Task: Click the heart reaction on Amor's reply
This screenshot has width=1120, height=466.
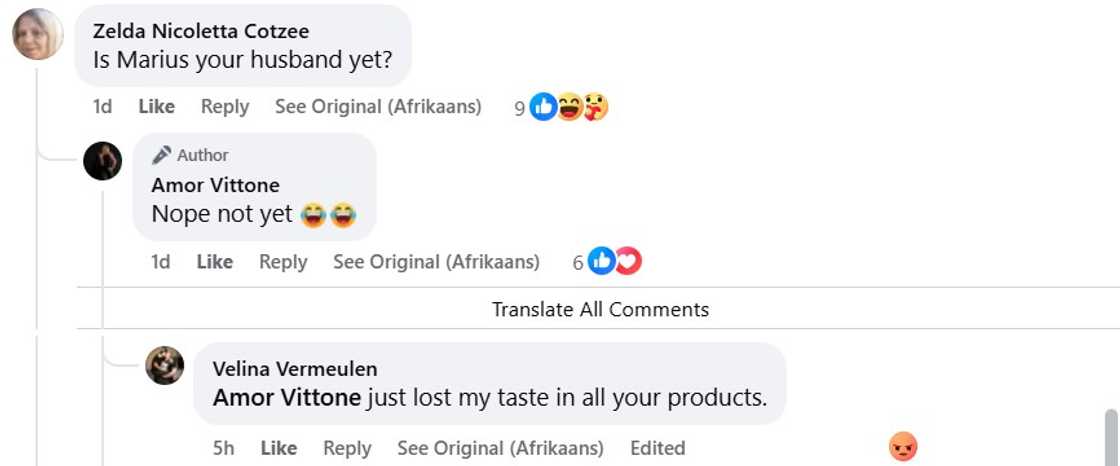Action: pyautogui.click(x=628, y=262)
